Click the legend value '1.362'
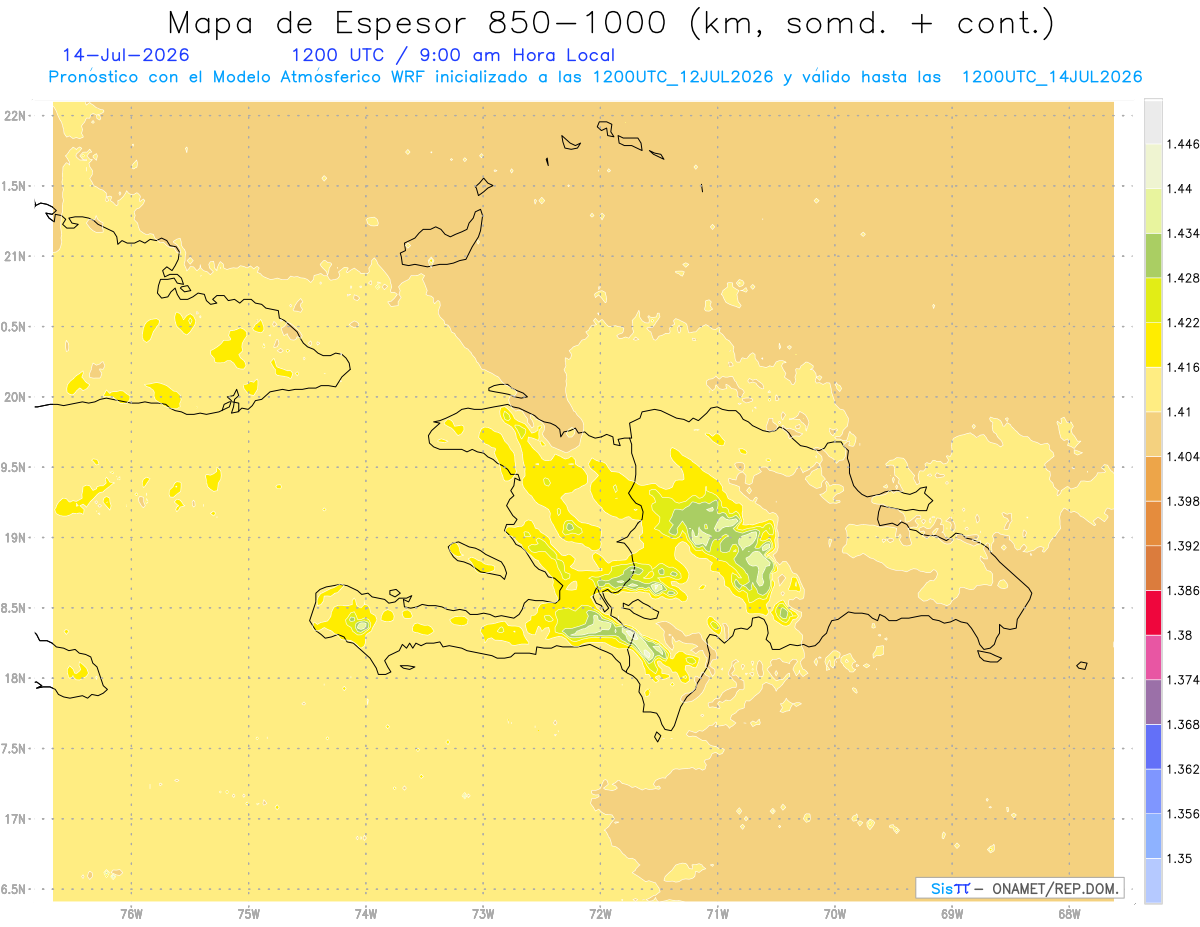This screenshot has height=927, width=1200. pyautogui.click(x=1183, y=769)
